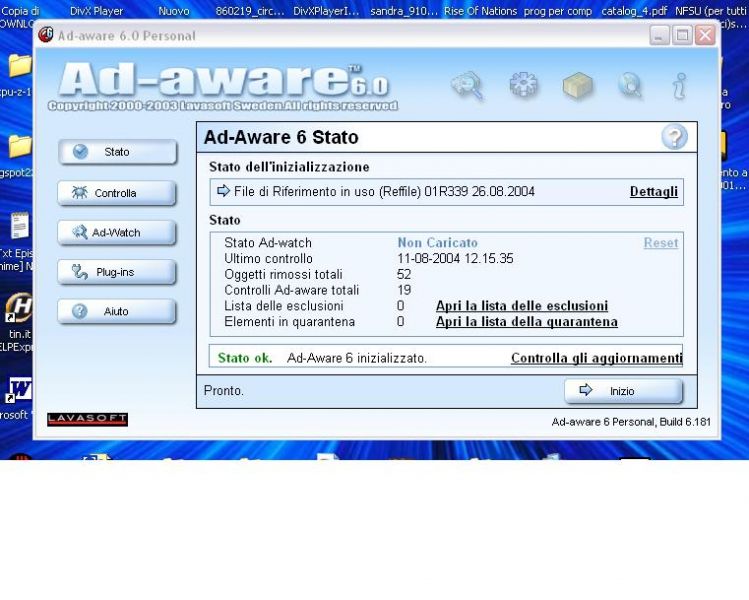Open the info "i" icon in header

pyautogui.click(x=679, y=86)
